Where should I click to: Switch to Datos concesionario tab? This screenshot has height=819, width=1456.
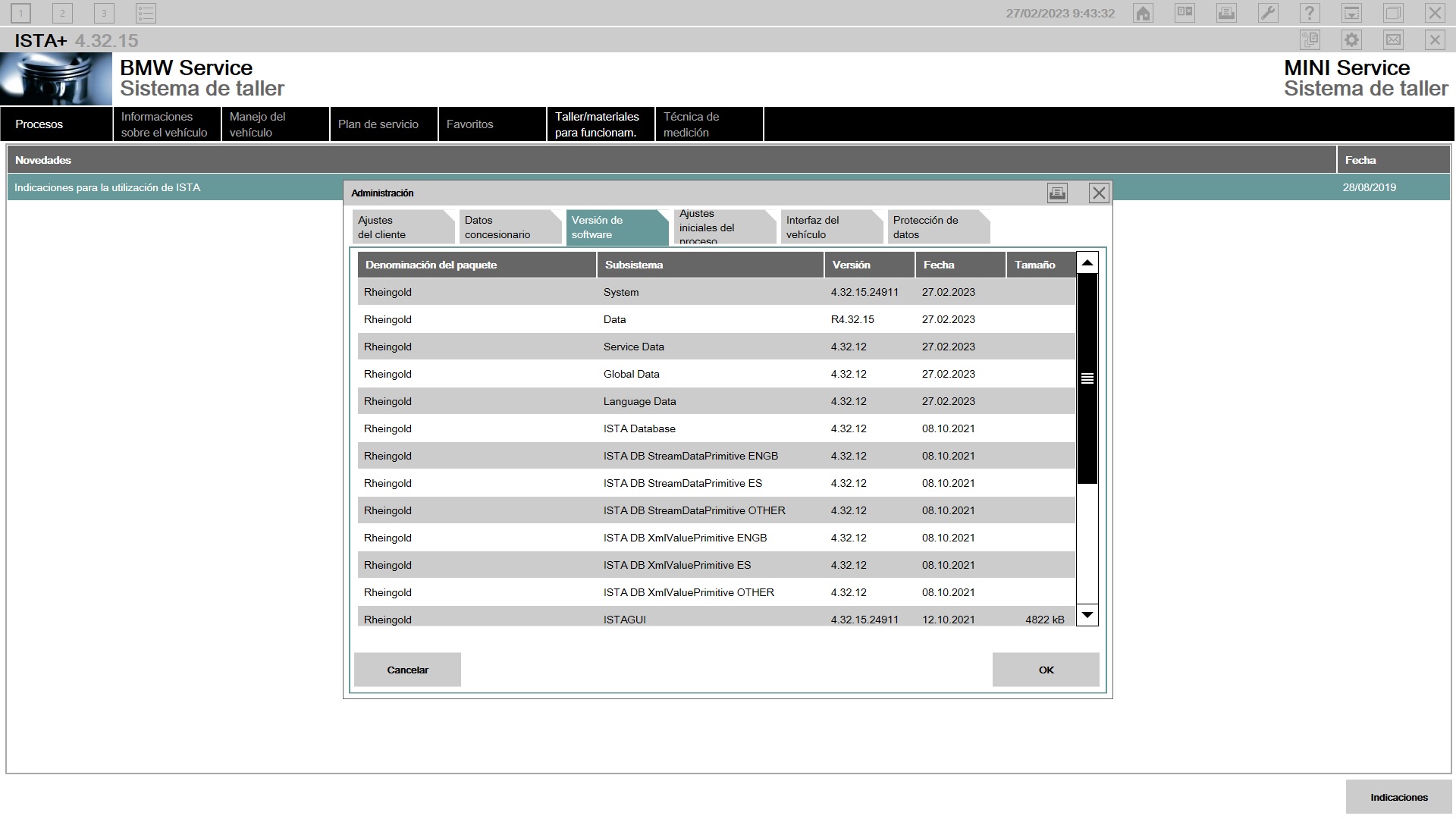(510, 227)
